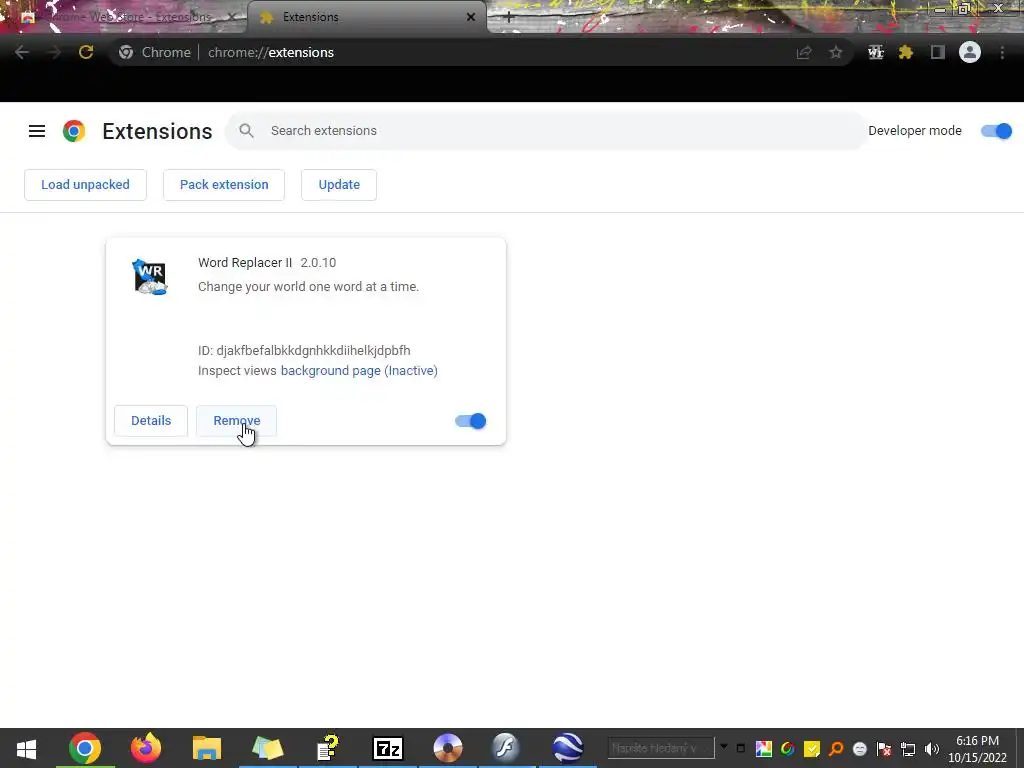Open the taskbar clock showing 6:16 PM
This screenshot has height=768, width=1024.
click(978, 749)
